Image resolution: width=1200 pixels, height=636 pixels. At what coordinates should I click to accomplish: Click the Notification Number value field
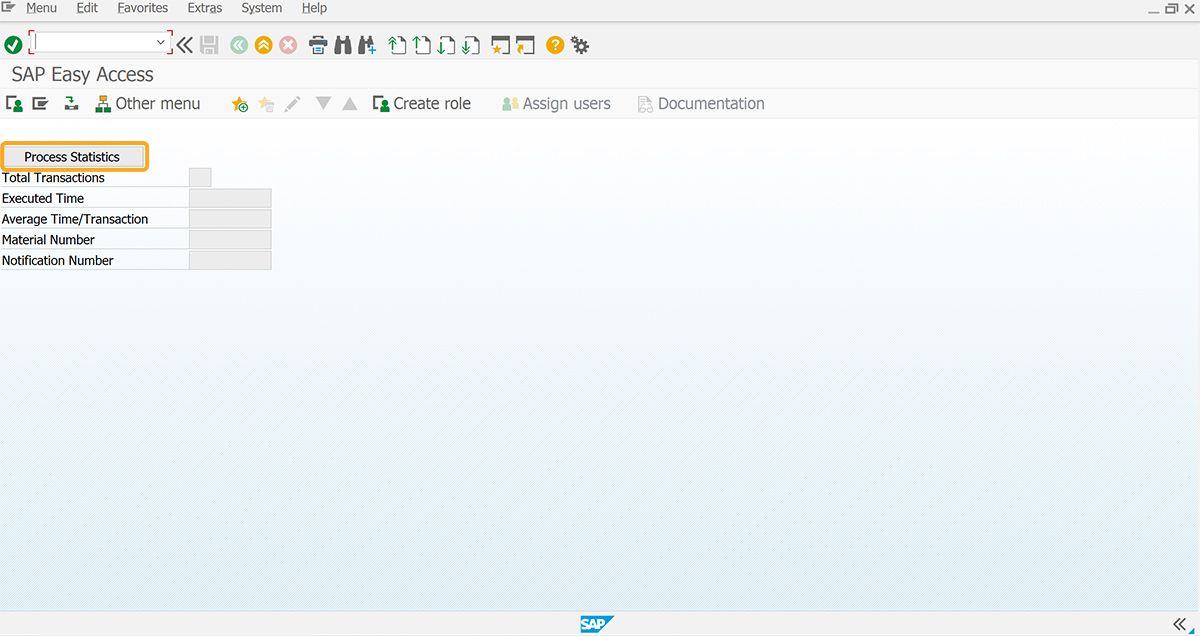coord(230,260)
